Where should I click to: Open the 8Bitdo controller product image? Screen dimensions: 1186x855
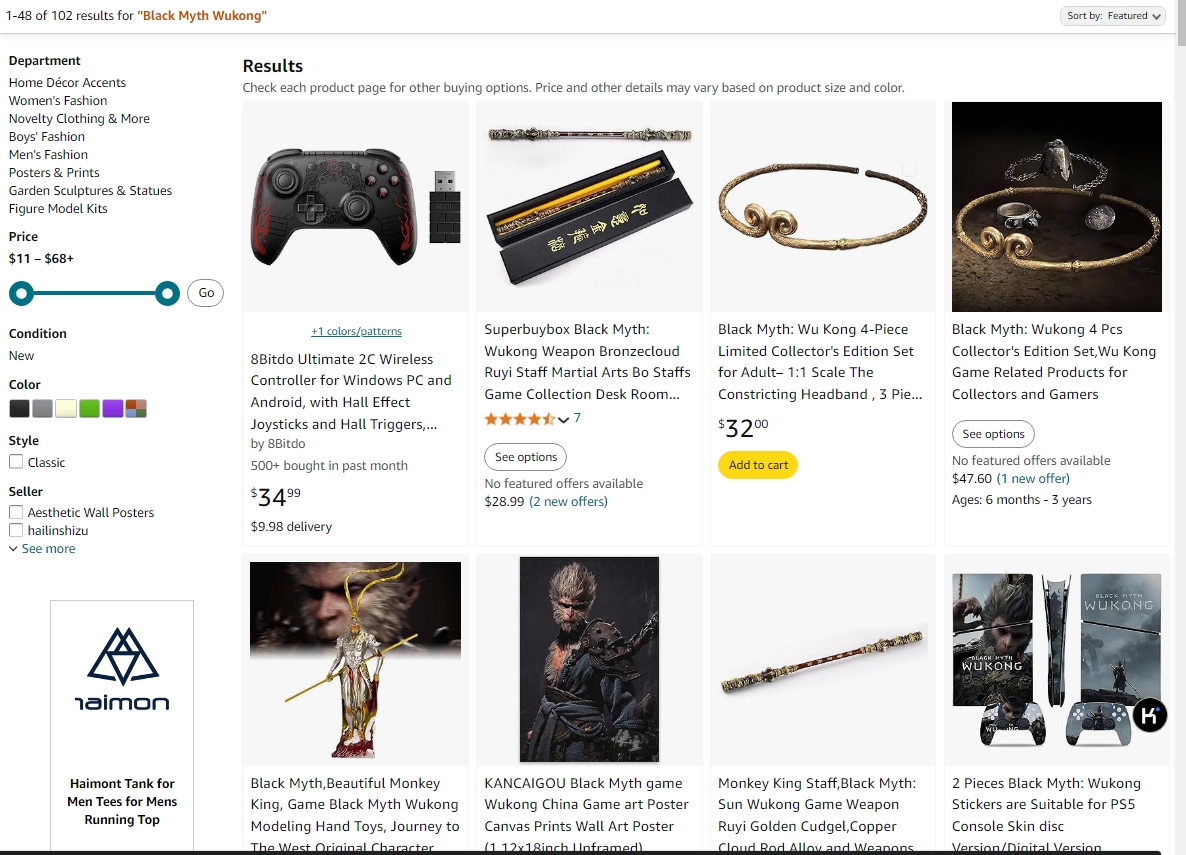coord(355,207)
